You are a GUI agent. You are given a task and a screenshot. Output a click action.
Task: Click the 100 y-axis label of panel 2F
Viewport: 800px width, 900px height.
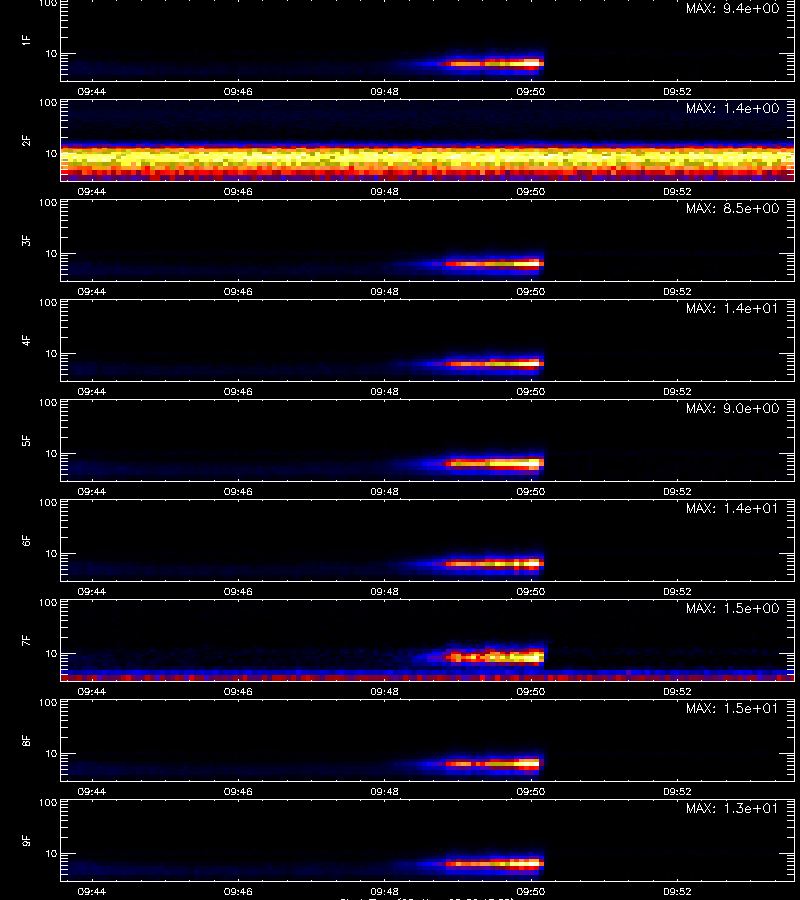coord(48,103)
